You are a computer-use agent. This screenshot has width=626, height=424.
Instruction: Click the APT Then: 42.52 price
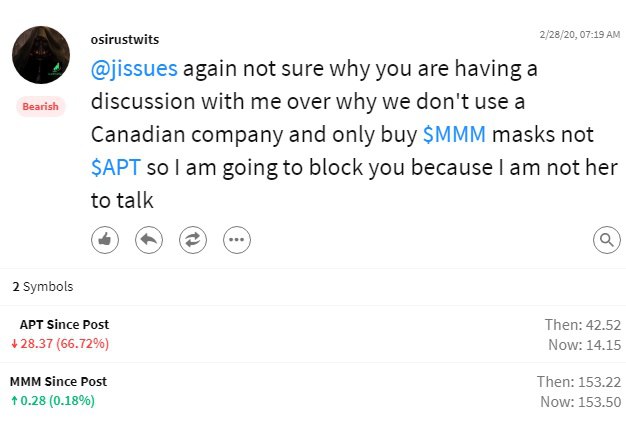click(583, 325)
